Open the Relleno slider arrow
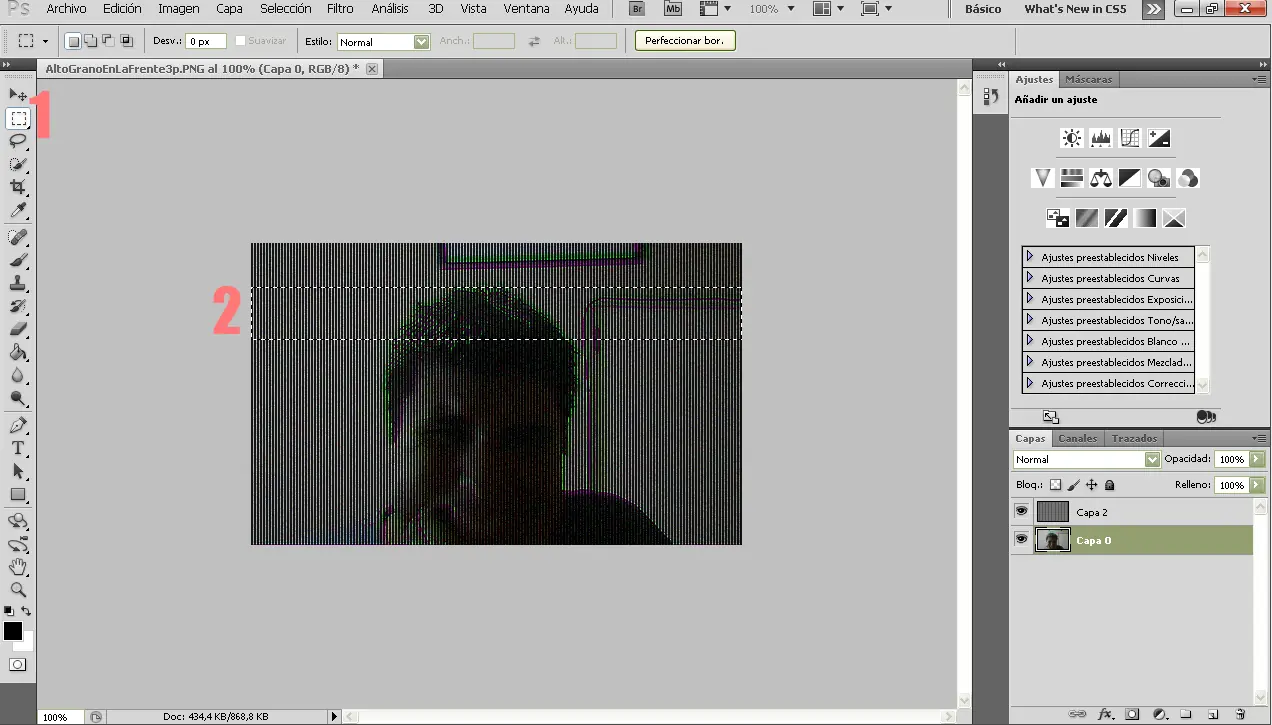Screen dimensions: 1272x725 [1257, 485]
